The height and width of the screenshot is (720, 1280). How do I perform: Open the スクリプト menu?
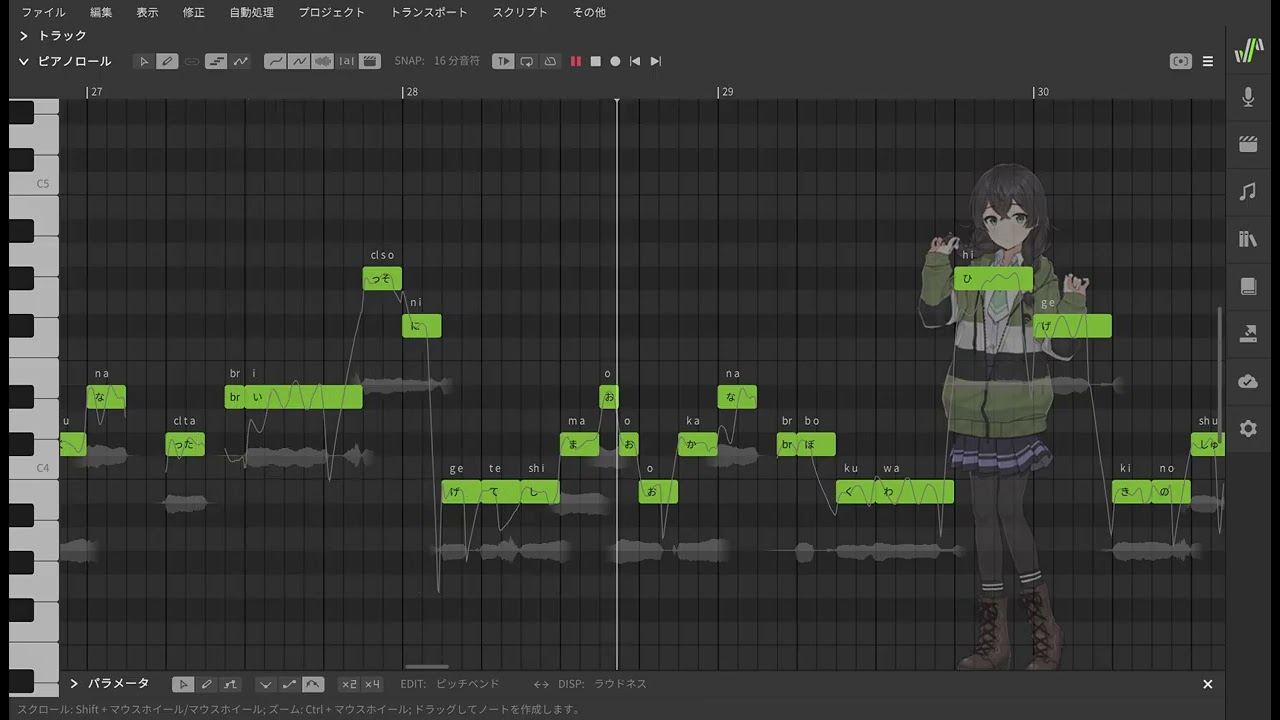pos(520,12)
